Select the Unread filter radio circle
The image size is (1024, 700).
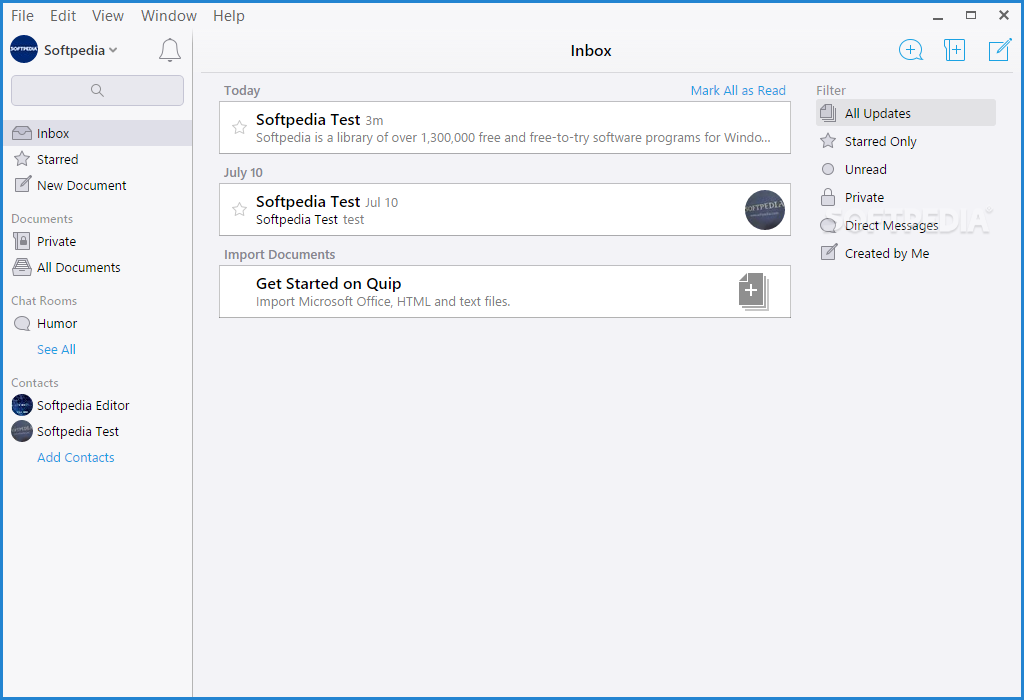[828, 169]
